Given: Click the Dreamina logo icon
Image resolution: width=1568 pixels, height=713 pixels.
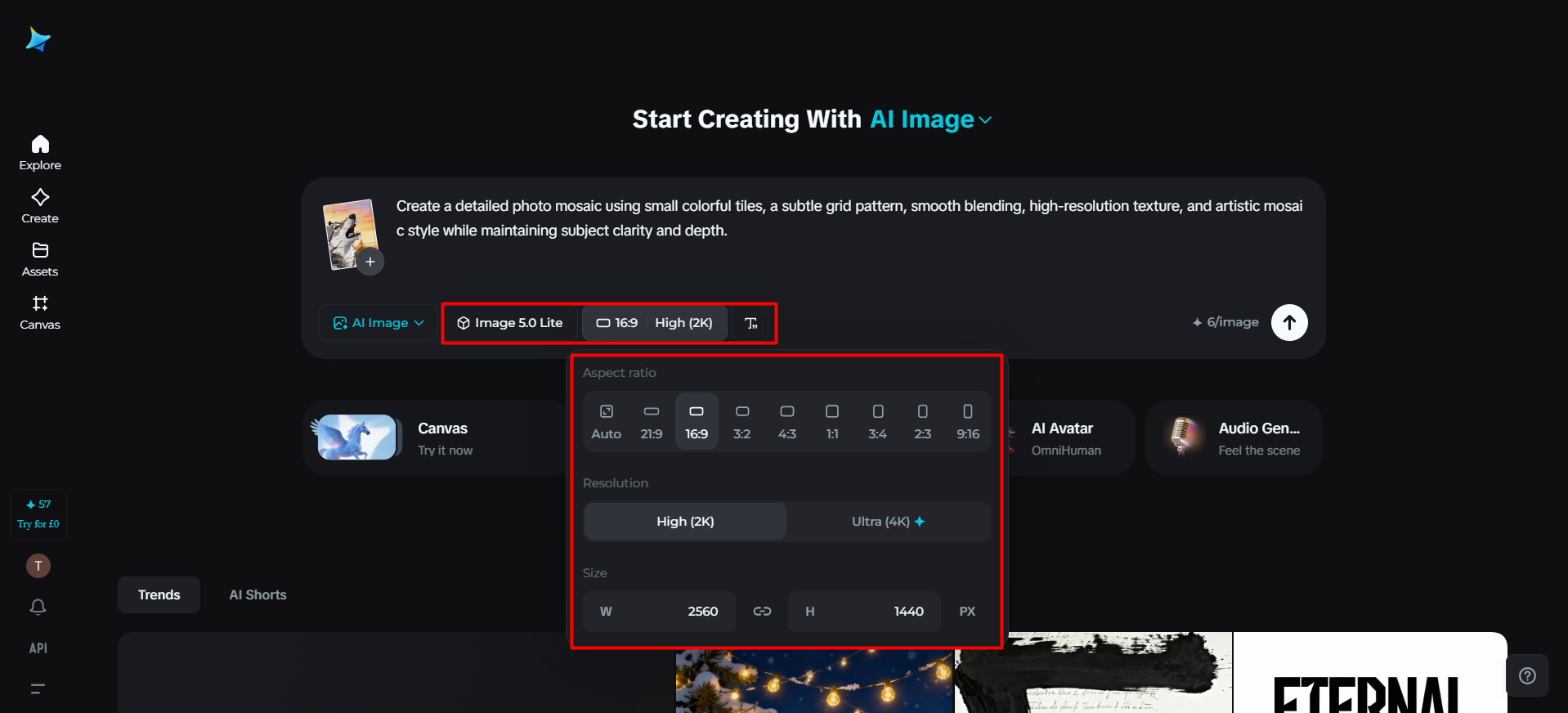Looking at the screenshot, I should pyautogui.click(x=38, y=39).
